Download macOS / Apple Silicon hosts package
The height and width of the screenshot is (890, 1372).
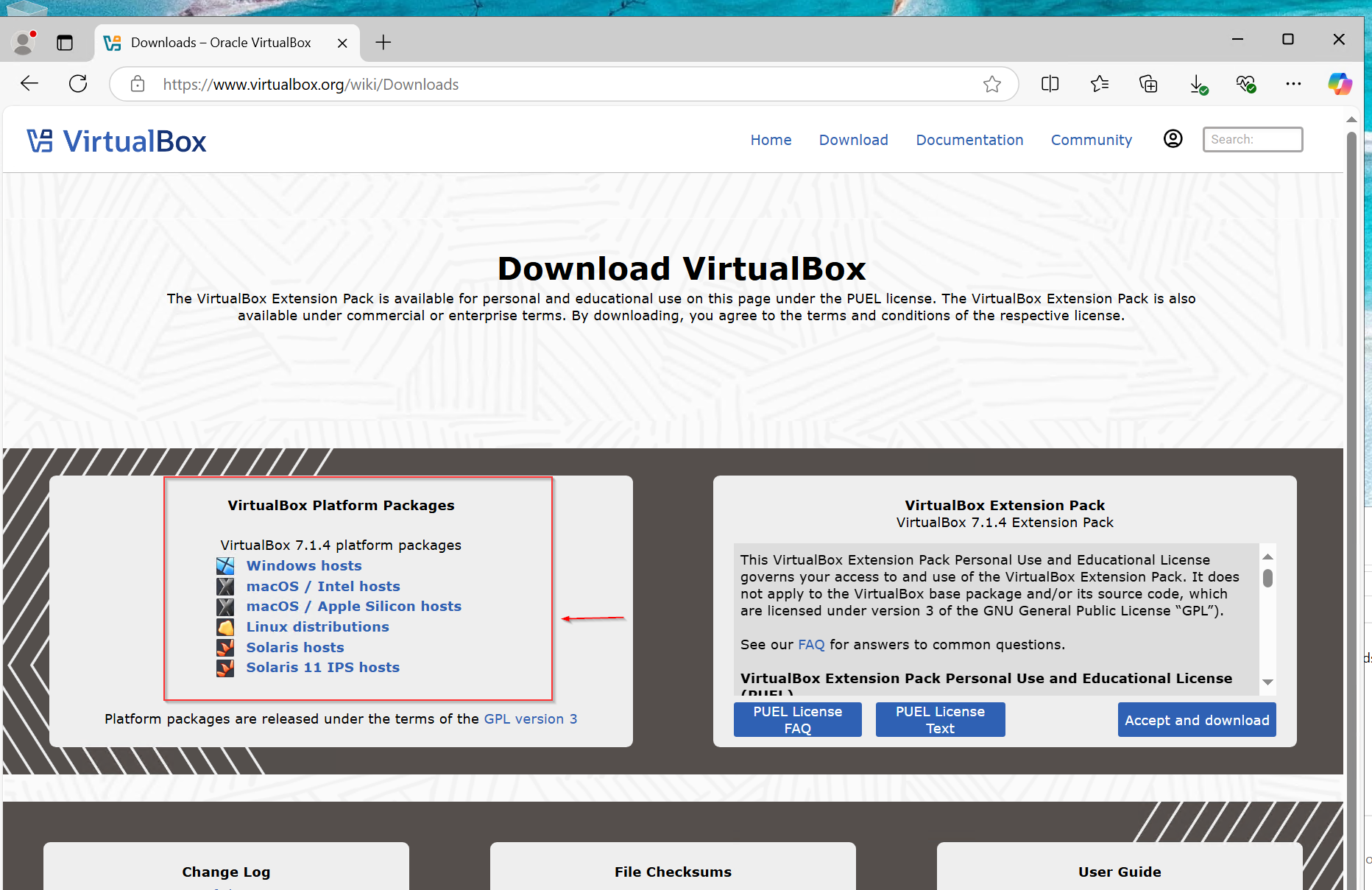click(353, 607)
